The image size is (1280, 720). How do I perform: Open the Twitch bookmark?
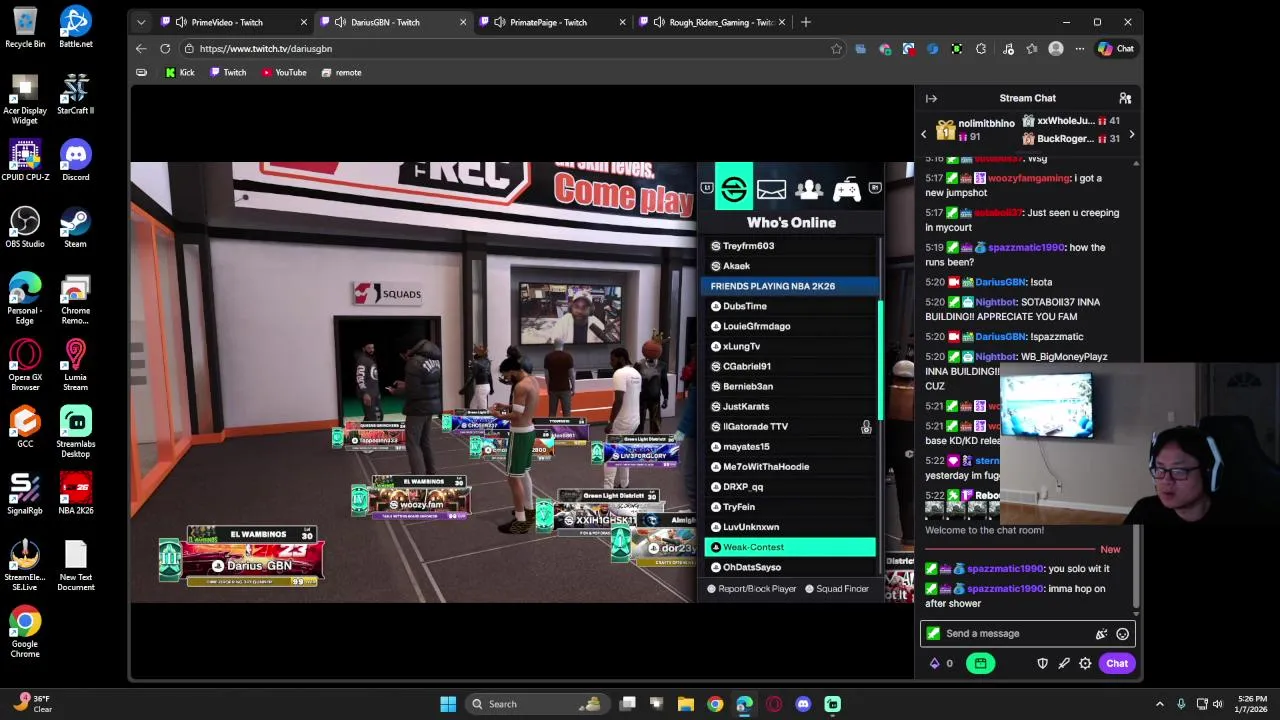click(x=228, y=72)
